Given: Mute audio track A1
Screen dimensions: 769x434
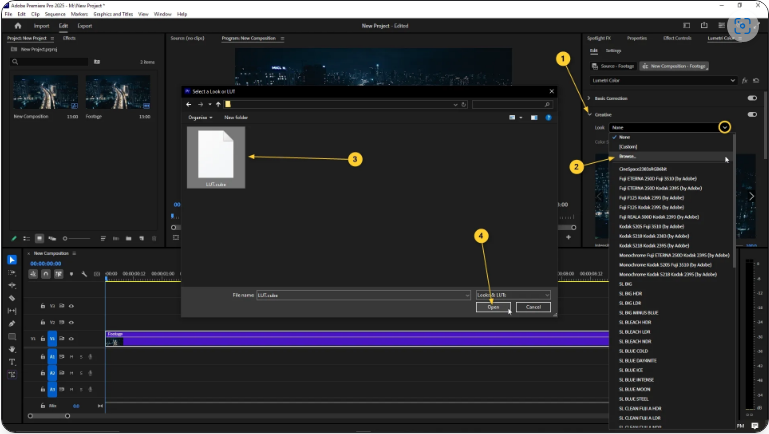Looking at the screenshot, I should coord(71,357).
